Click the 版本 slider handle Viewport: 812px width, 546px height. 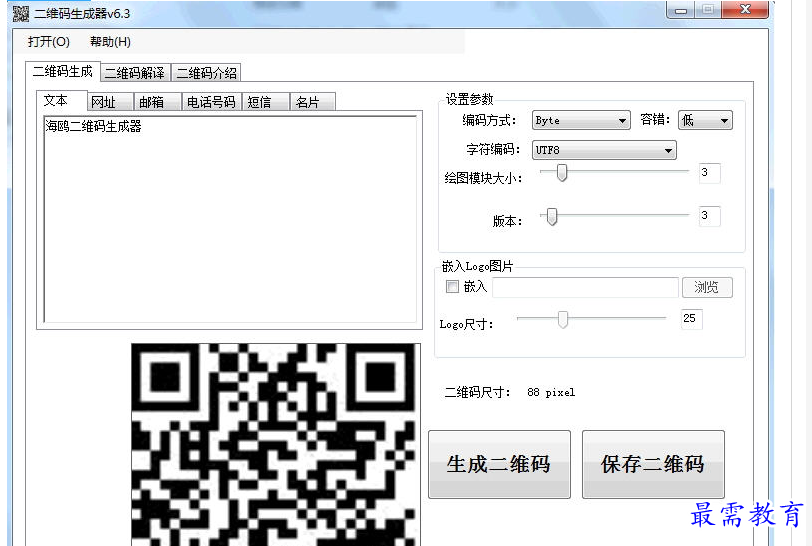[x=552, y=217]
